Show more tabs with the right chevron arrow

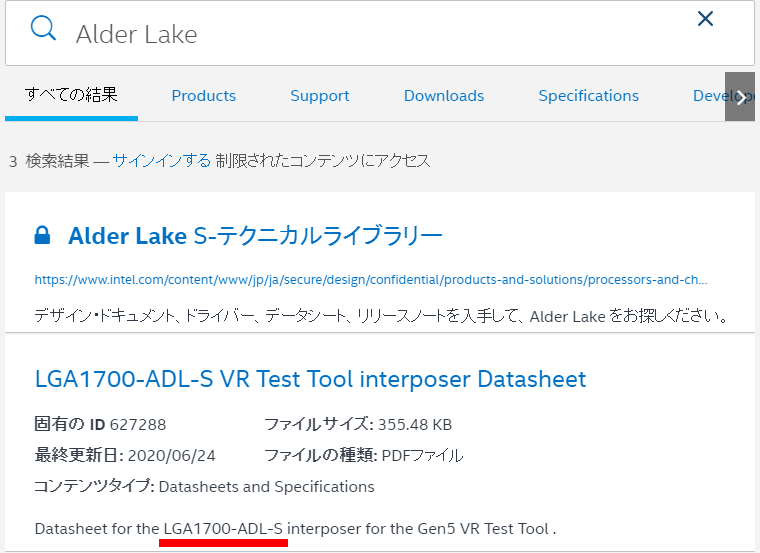click(x=740, y=97)
